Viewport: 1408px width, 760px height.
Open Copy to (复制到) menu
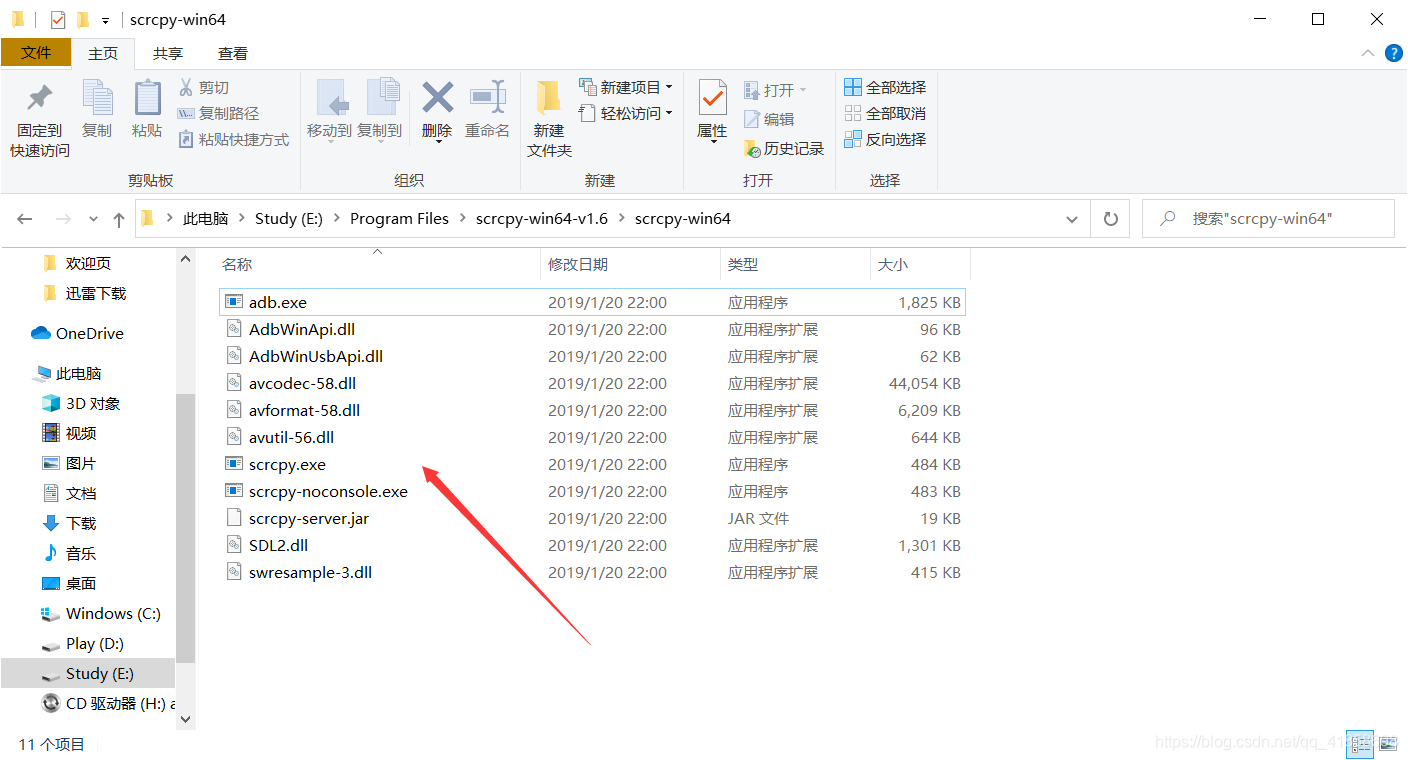(x=380, y=110)
